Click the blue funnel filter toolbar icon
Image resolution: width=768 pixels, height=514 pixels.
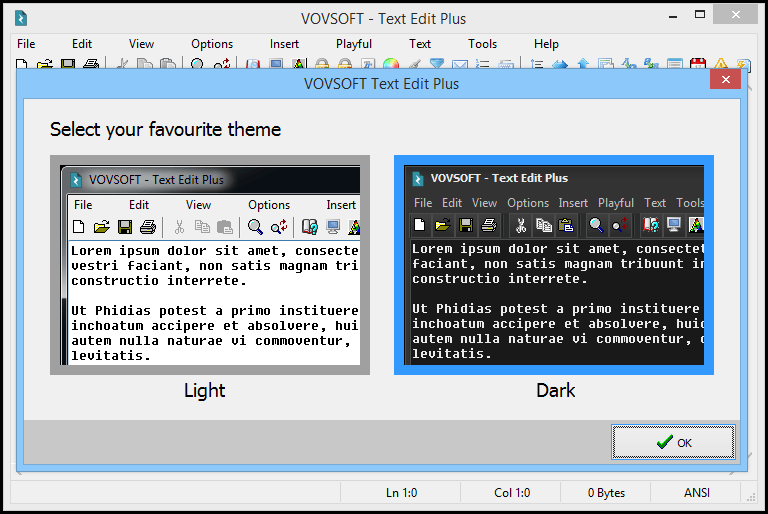point(437,64)
